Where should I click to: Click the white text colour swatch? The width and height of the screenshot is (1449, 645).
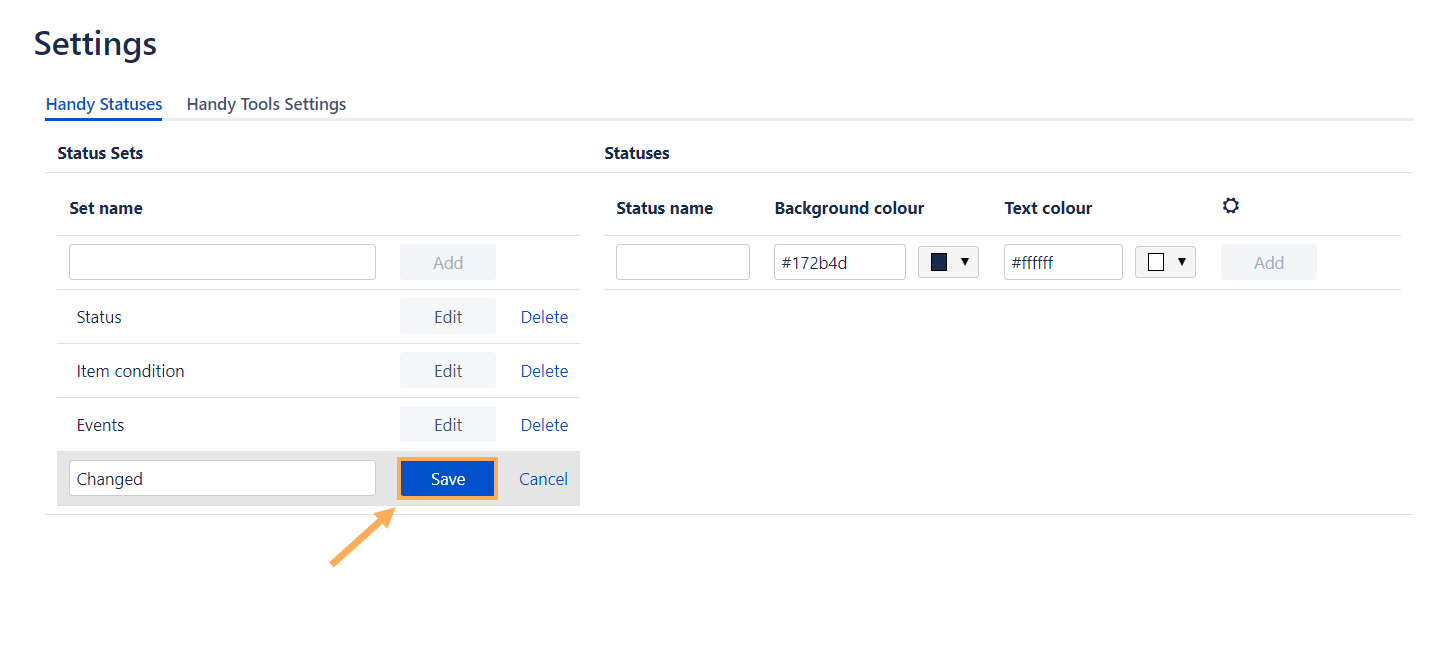(x=1156, y=262)
